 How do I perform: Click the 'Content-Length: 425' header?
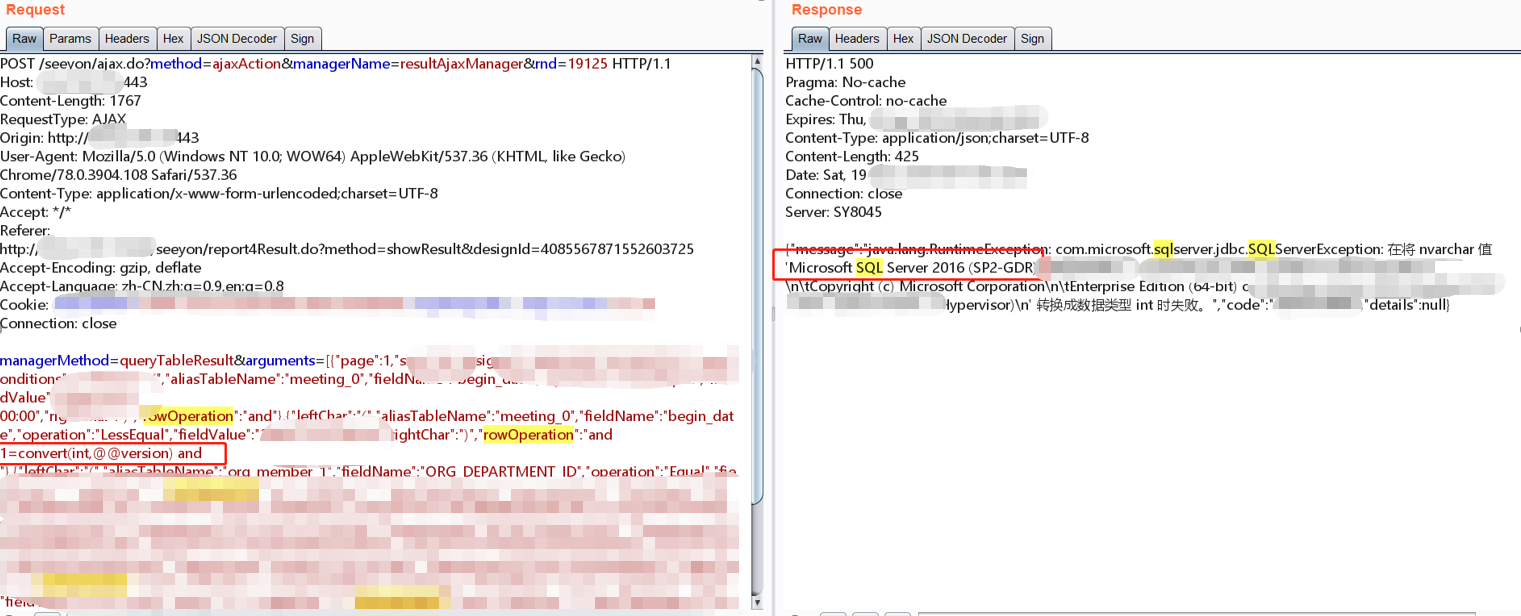click(x=851, y=156)
